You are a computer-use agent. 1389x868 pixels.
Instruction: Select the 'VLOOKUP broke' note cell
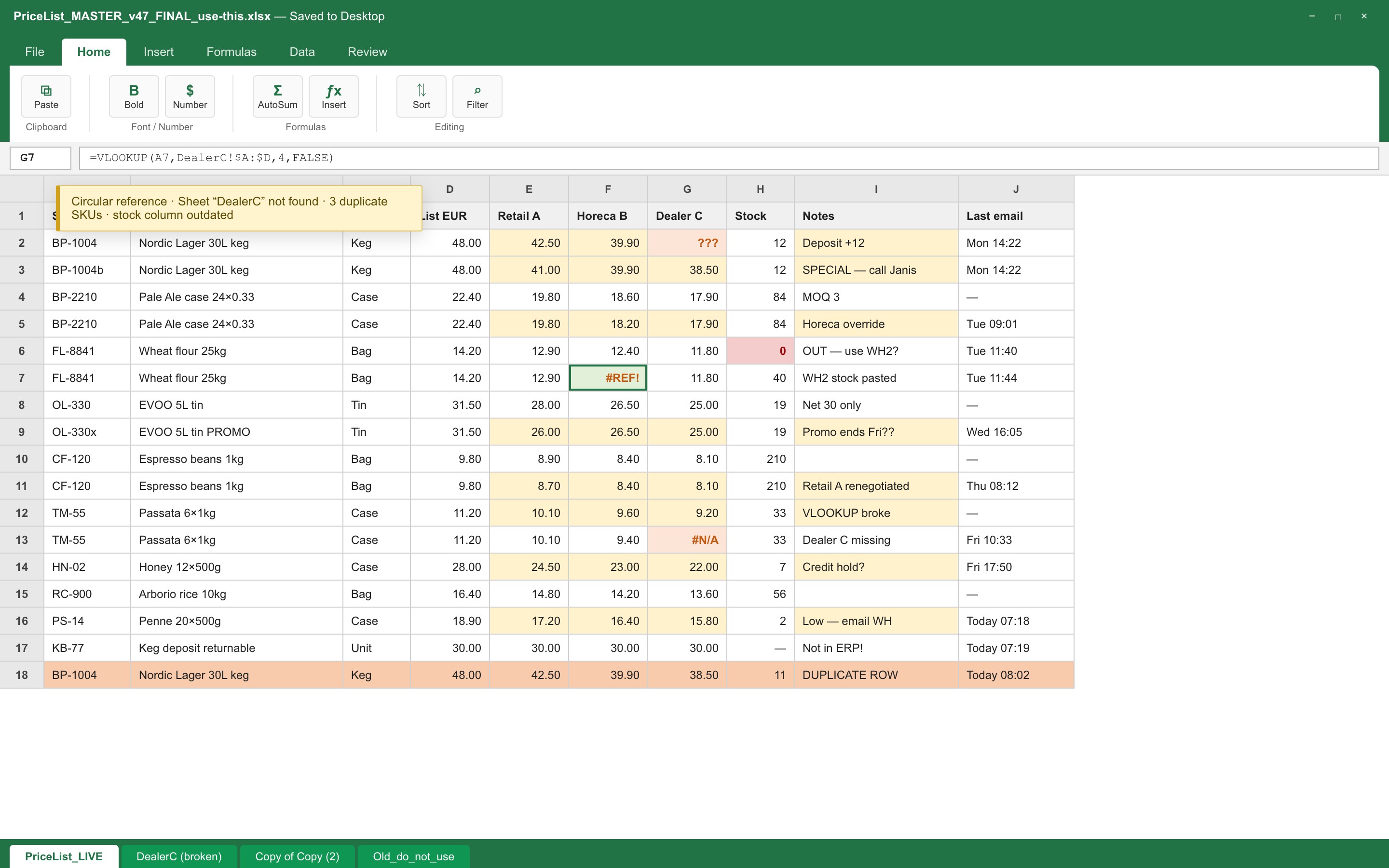pyautogui.click(x=876, y=513)
